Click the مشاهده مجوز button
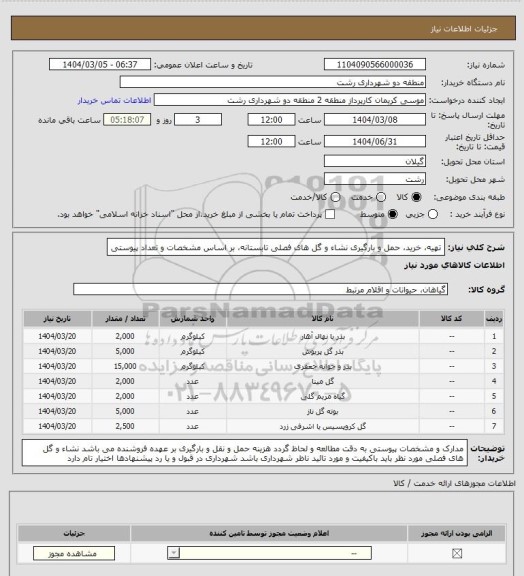Viewport: 524px width, 576px height. [74, 554]
